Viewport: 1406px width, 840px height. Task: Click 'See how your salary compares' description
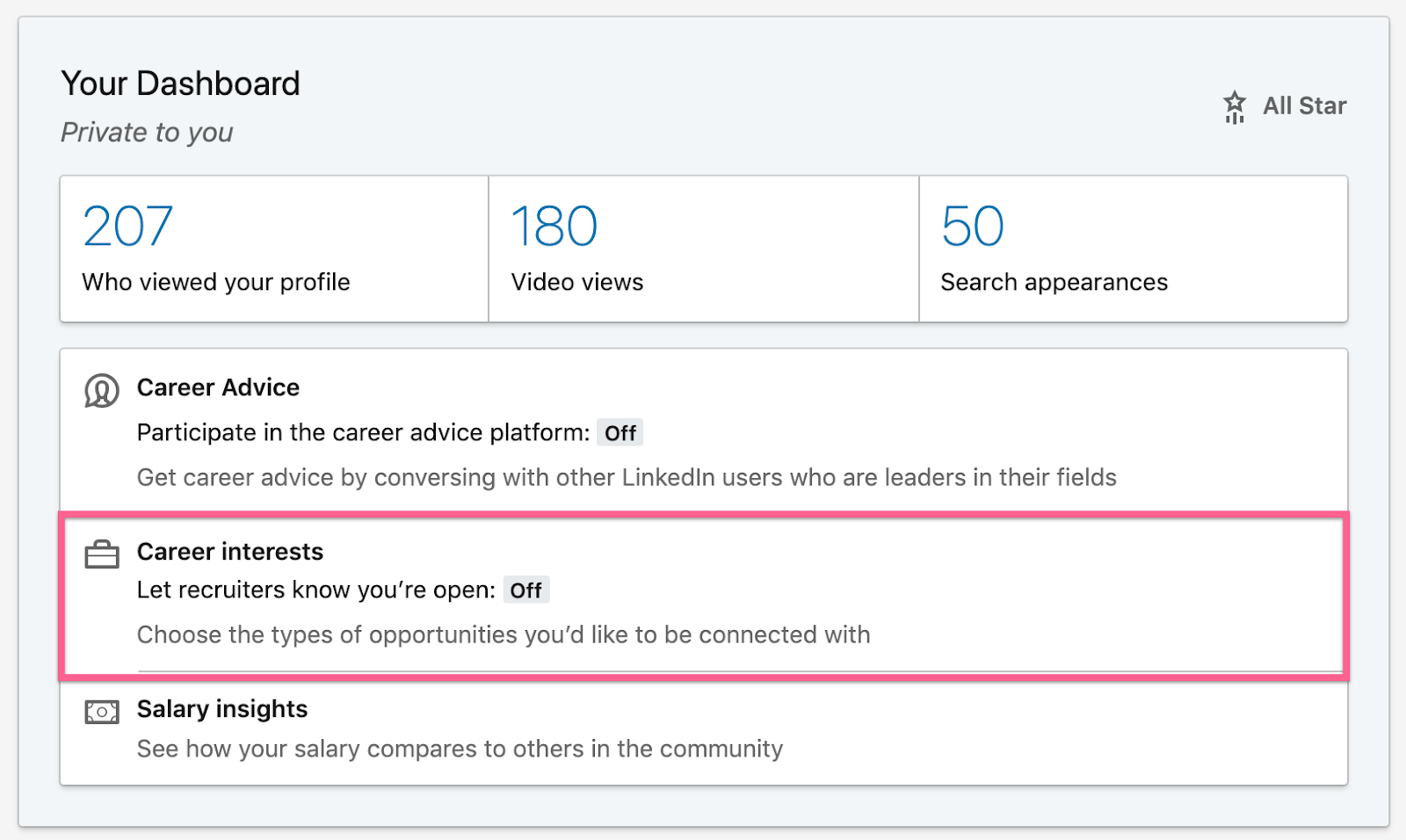(460, 749)
